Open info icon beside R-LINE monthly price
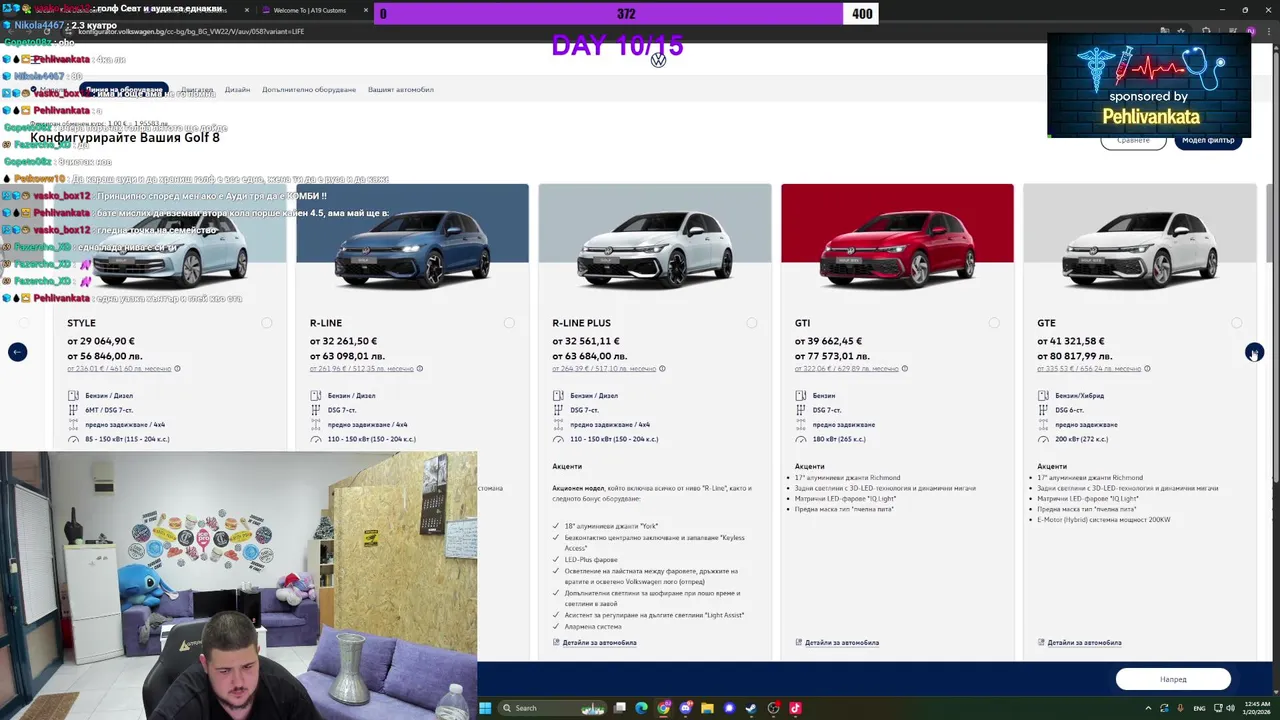 pyautogui.click(x=419, y=368)
